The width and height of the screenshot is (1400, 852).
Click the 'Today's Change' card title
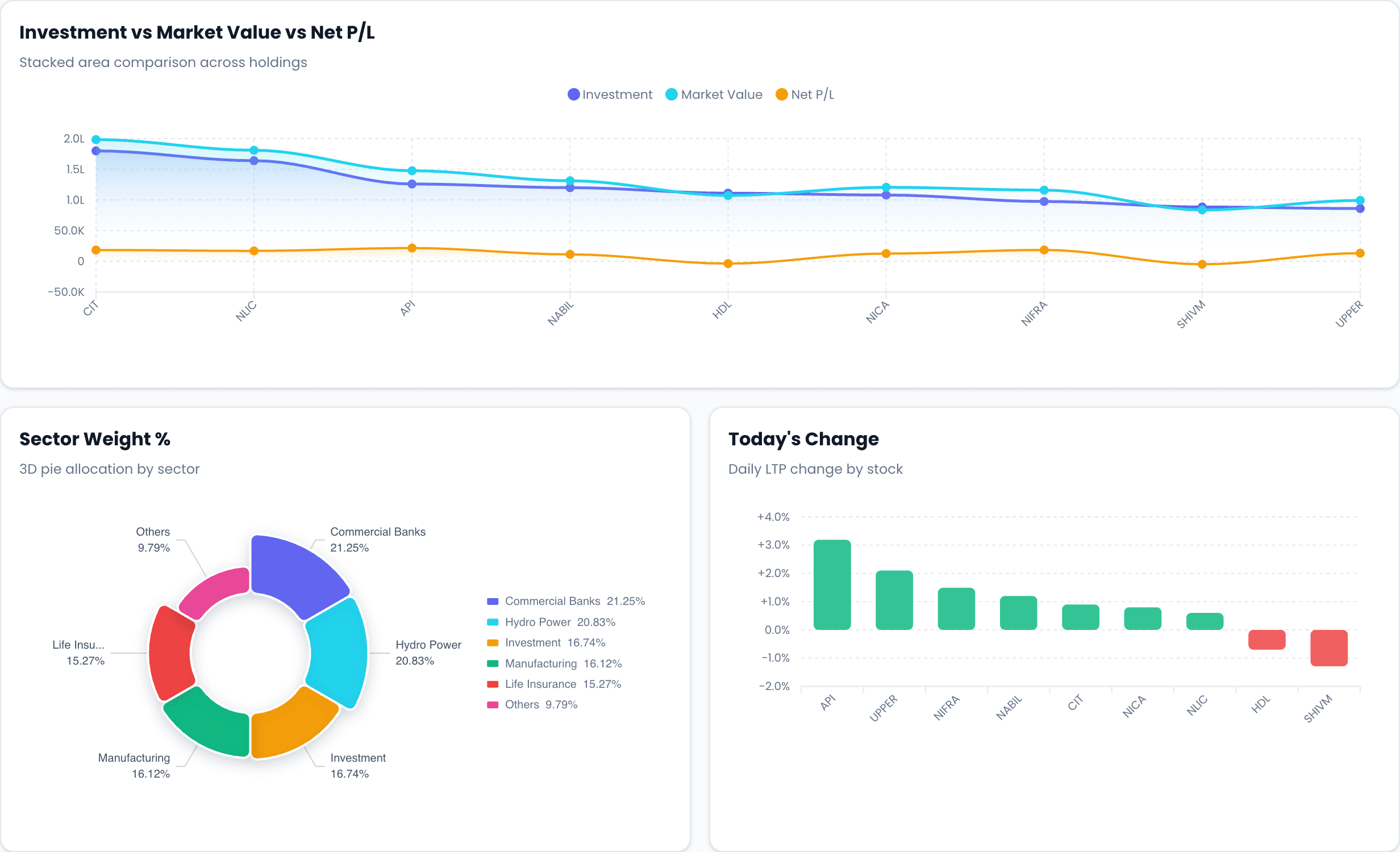click(803, 439)
